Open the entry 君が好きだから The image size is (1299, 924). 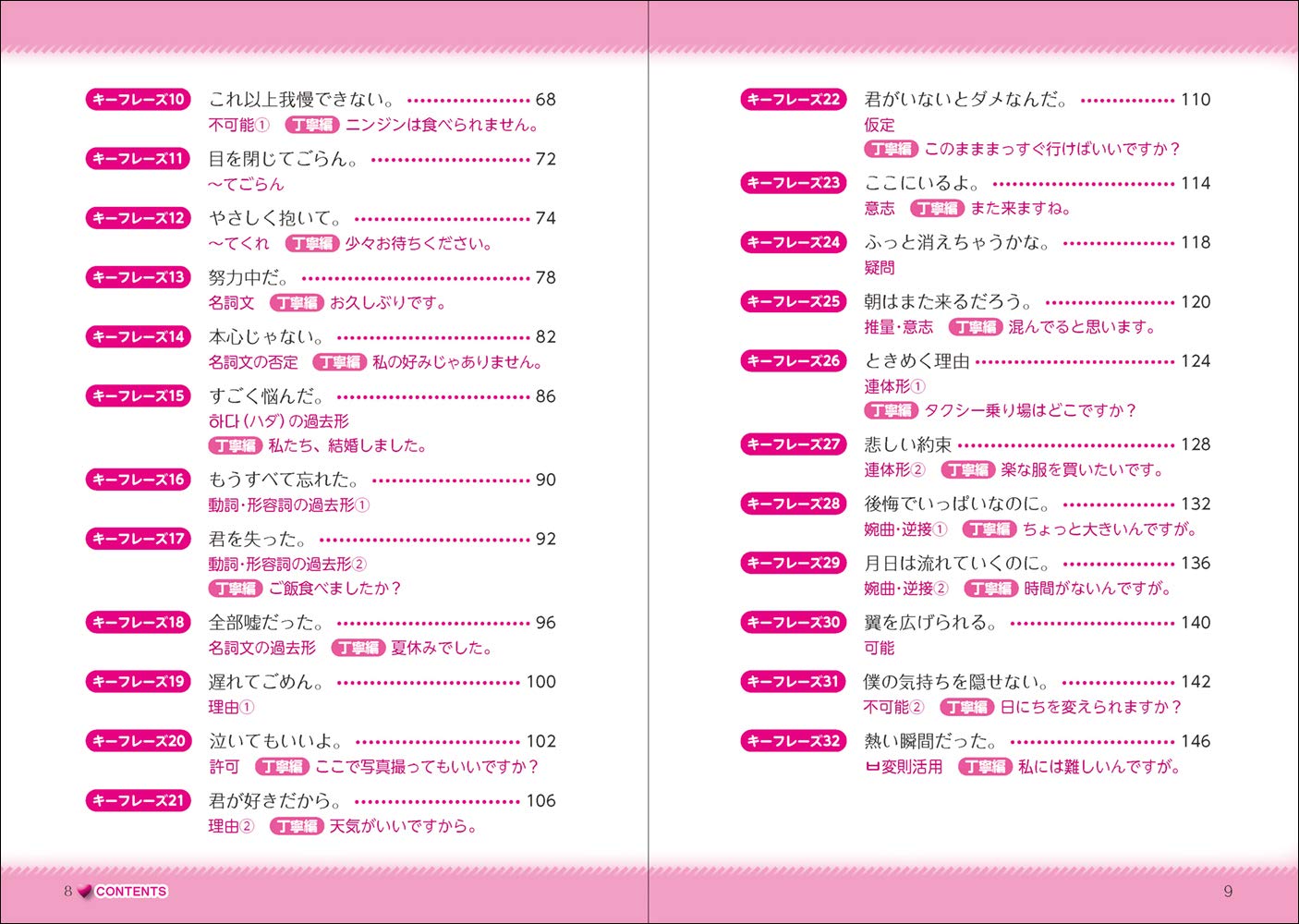tap(275, 800)
